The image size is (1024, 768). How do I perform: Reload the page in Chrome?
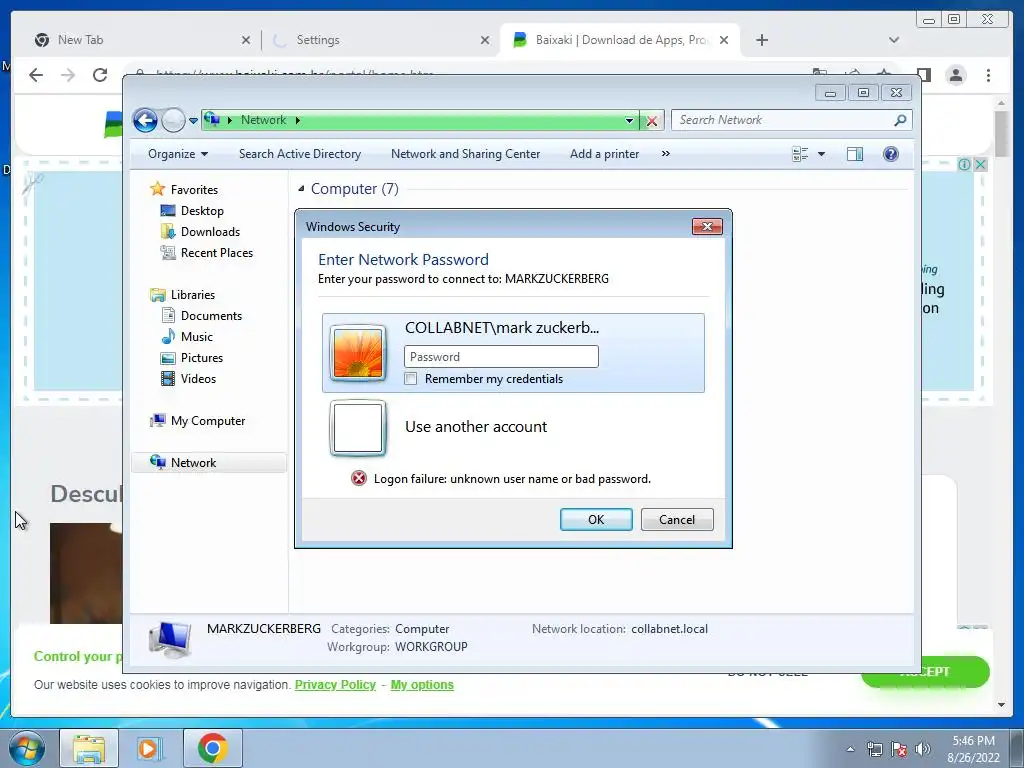pyautogui.click(x=100, y=75)
